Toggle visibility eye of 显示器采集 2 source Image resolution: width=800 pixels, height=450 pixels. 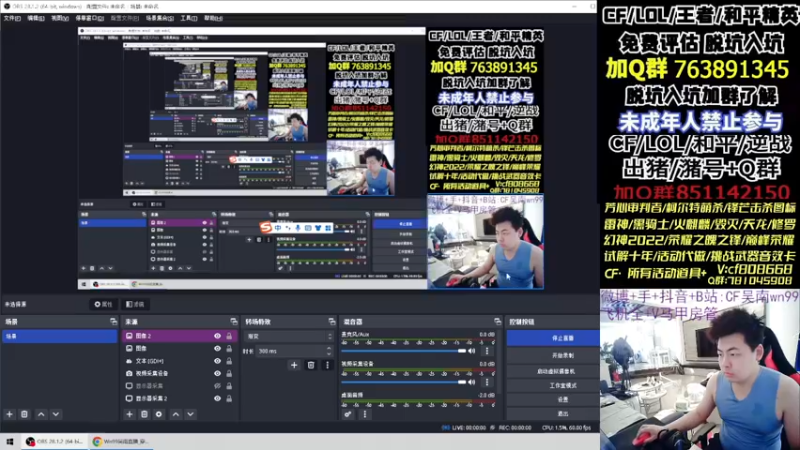point(217,398)
